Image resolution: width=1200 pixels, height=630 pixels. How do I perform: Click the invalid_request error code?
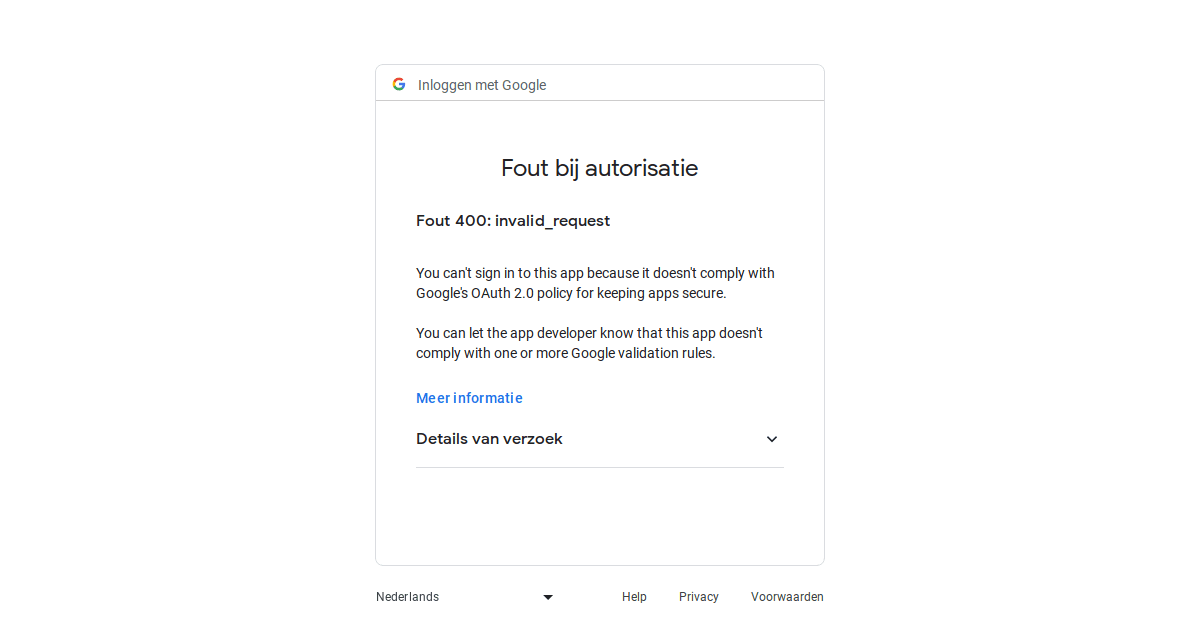click(552, 221)
